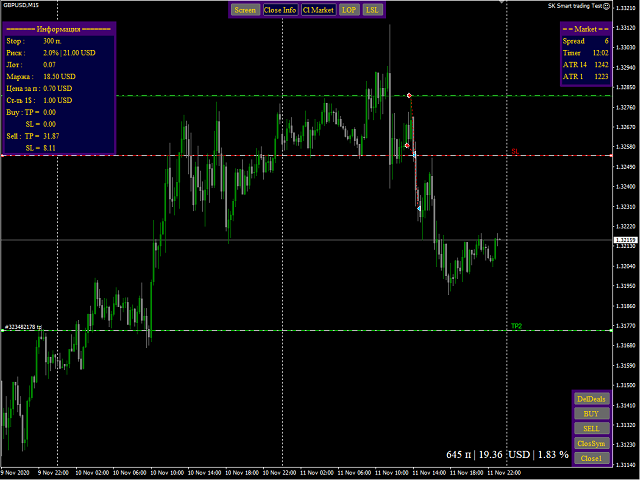The width and height of the screenshot is (640, 480).
Task: Click the 9 Nov 22:00 time axis label
Action: point(54,473)
